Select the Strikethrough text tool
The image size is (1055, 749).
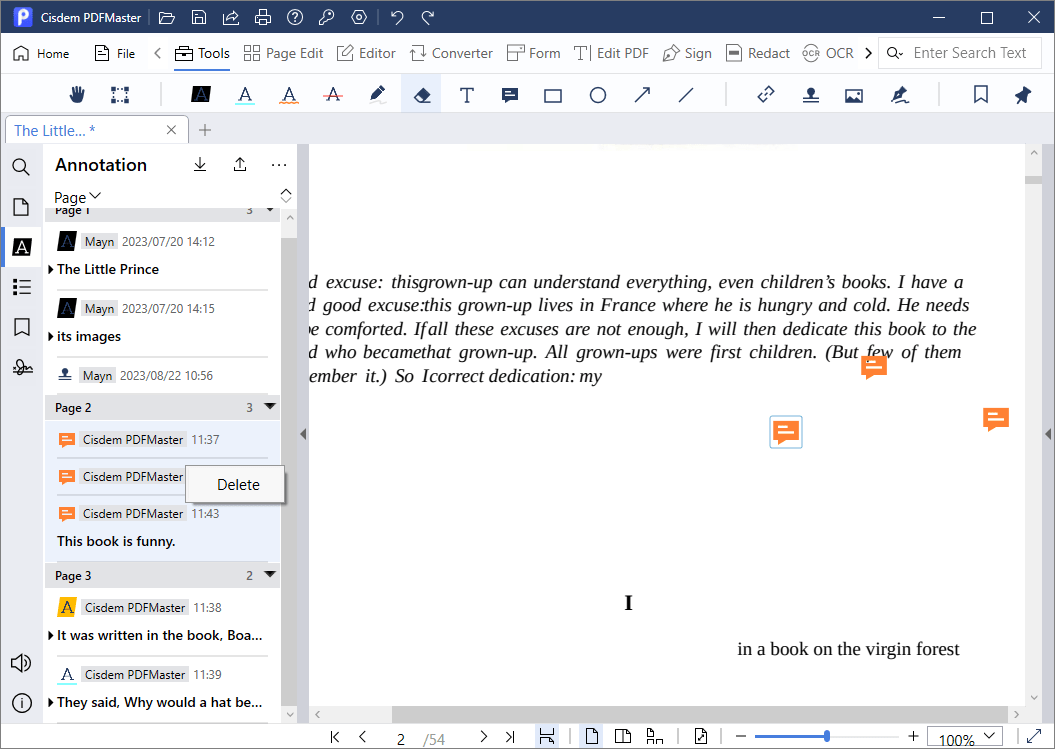333,95
